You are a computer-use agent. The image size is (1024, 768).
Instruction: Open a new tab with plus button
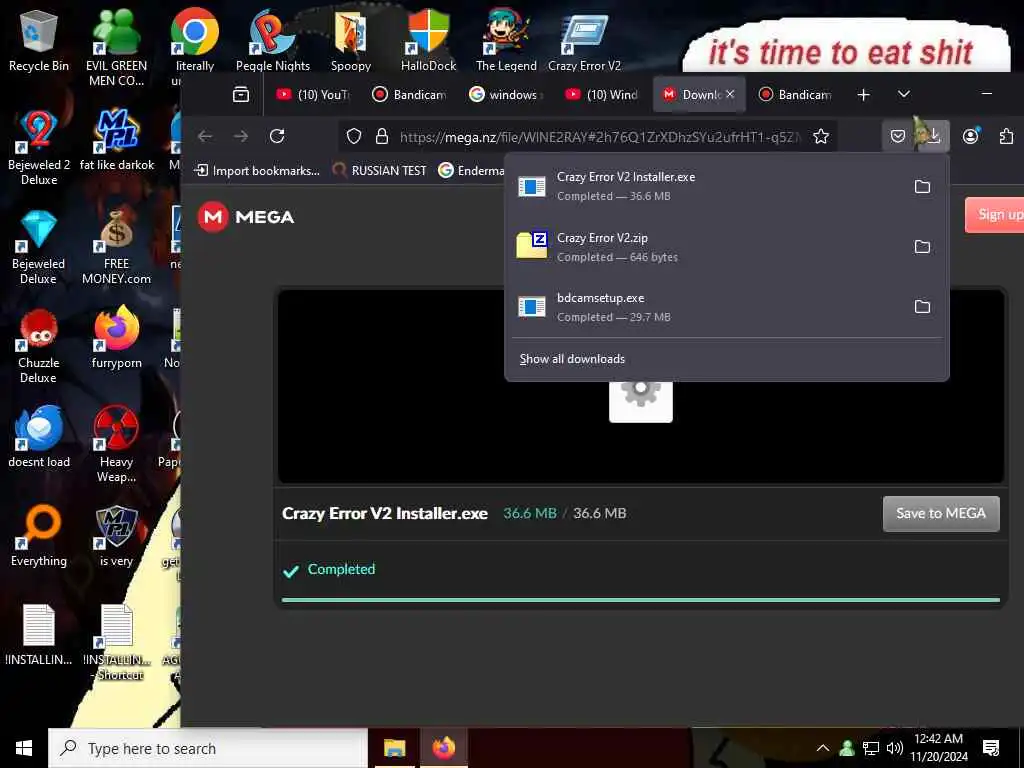(863, 95)
